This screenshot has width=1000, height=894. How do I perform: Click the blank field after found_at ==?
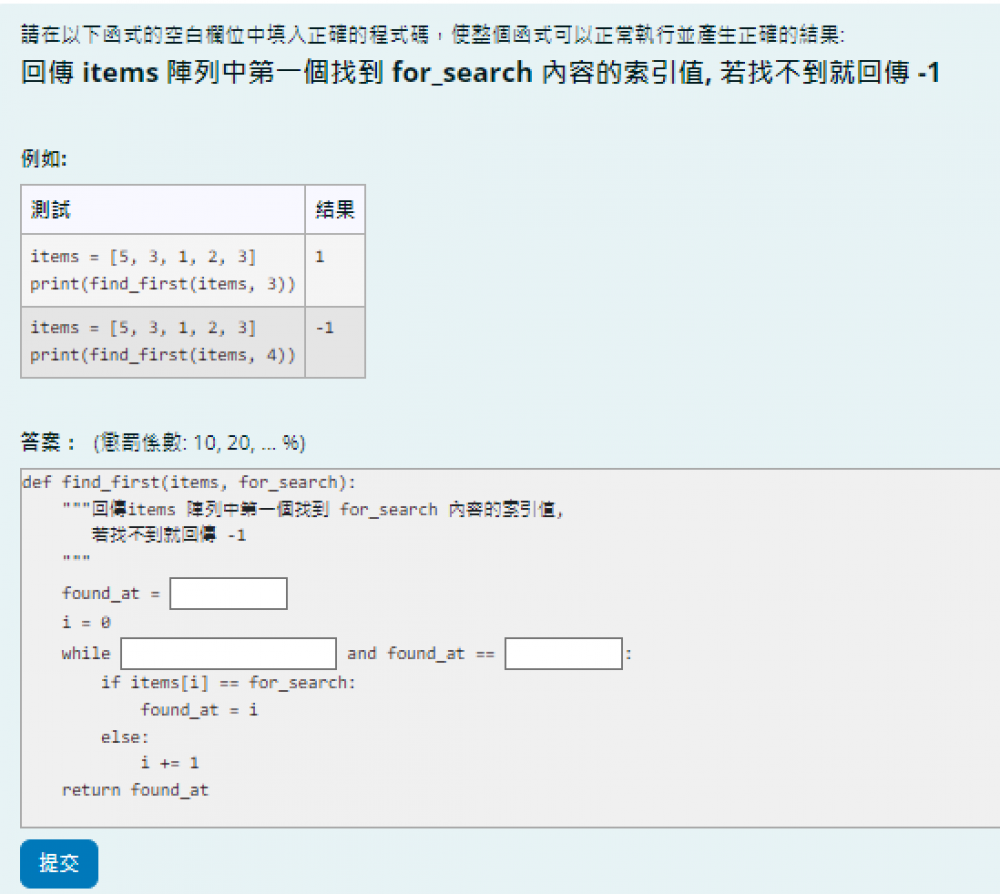[x=563, y=654]
